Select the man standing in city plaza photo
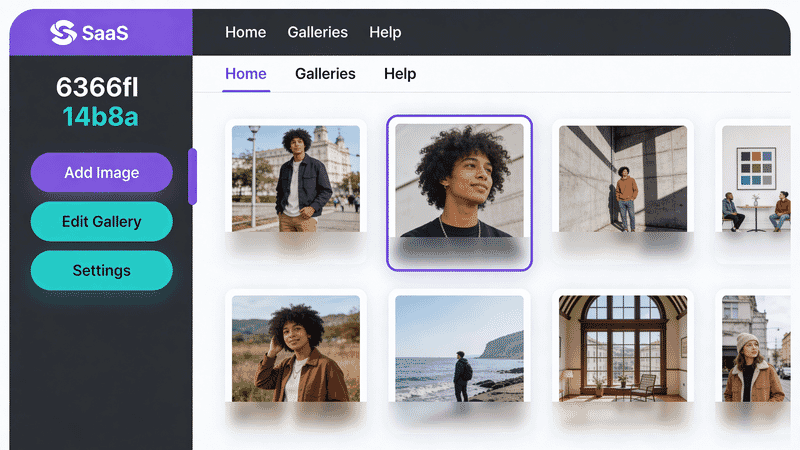This screenshot has height=450, width=800. (x=296, y=179)
